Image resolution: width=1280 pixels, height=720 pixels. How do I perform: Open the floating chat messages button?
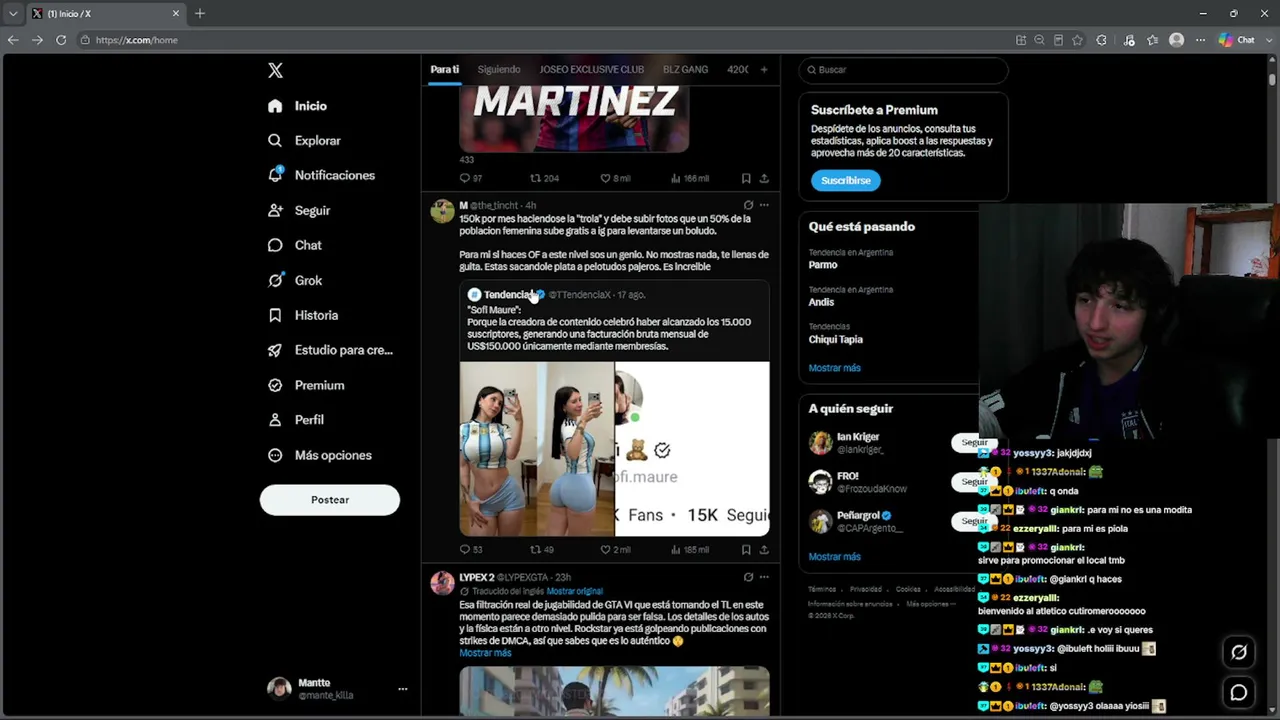pyautogui.click(x=1239, y=692)
